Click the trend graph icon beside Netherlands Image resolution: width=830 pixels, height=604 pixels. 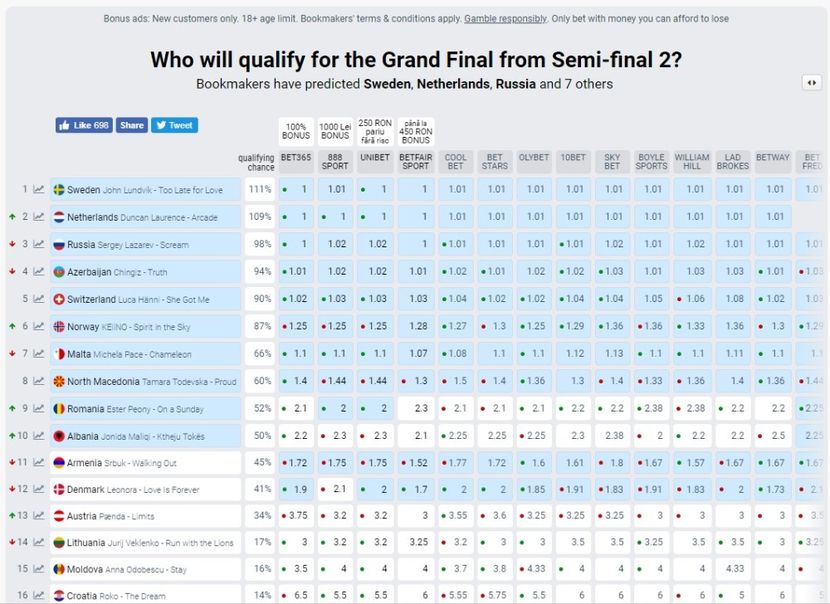[x=39, y=217]
